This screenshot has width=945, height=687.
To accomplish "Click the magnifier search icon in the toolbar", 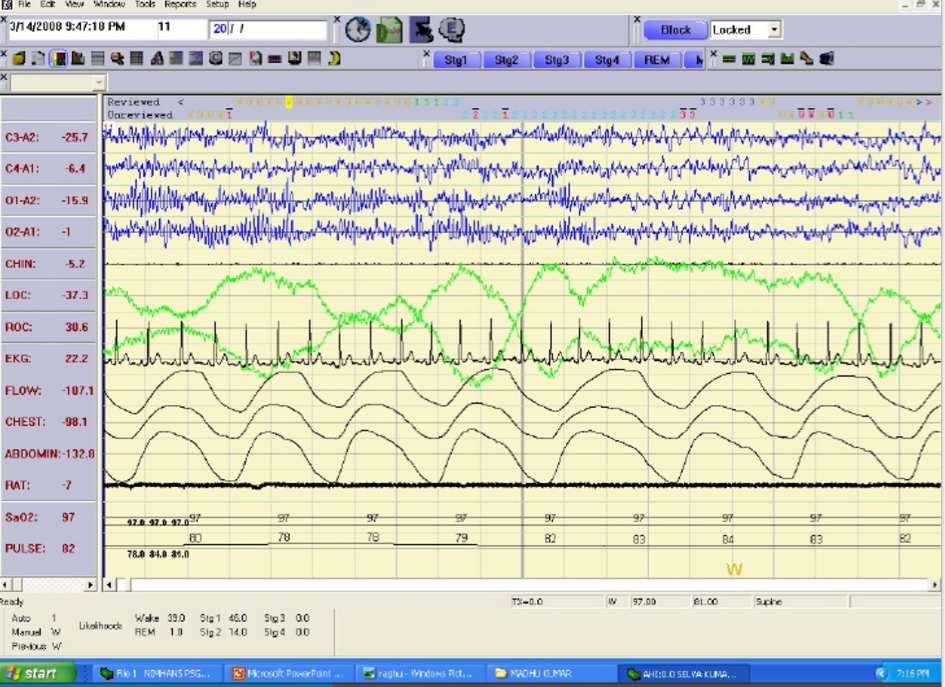I will [x=117, y=58].
